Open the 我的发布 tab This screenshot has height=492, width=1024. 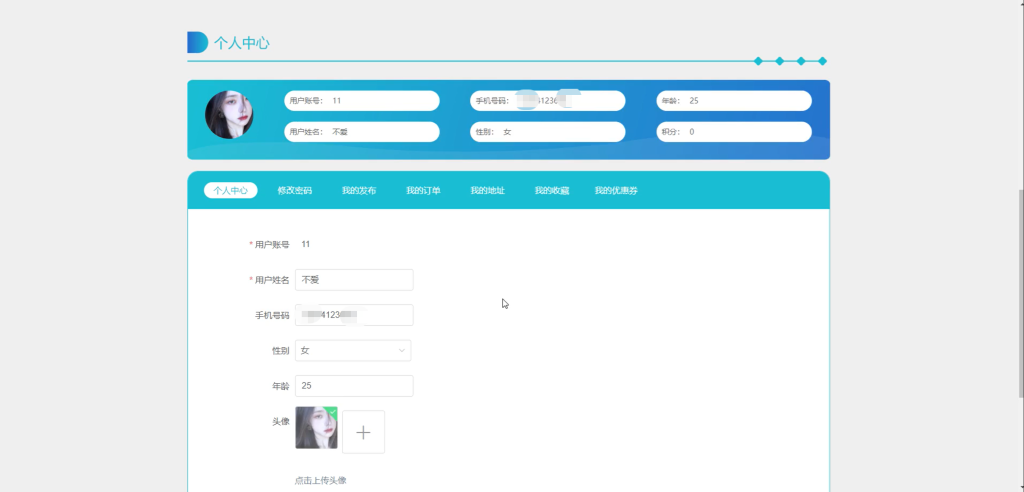pyautogui.click(x=359, y=190)
